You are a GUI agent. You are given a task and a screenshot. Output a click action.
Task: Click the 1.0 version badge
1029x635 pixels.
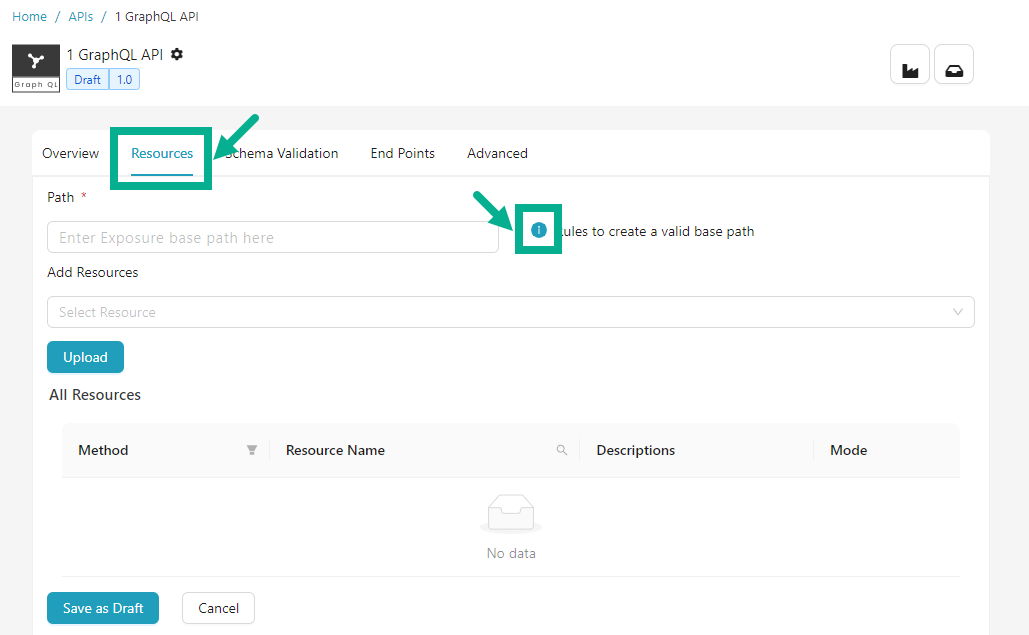[124, 79]
